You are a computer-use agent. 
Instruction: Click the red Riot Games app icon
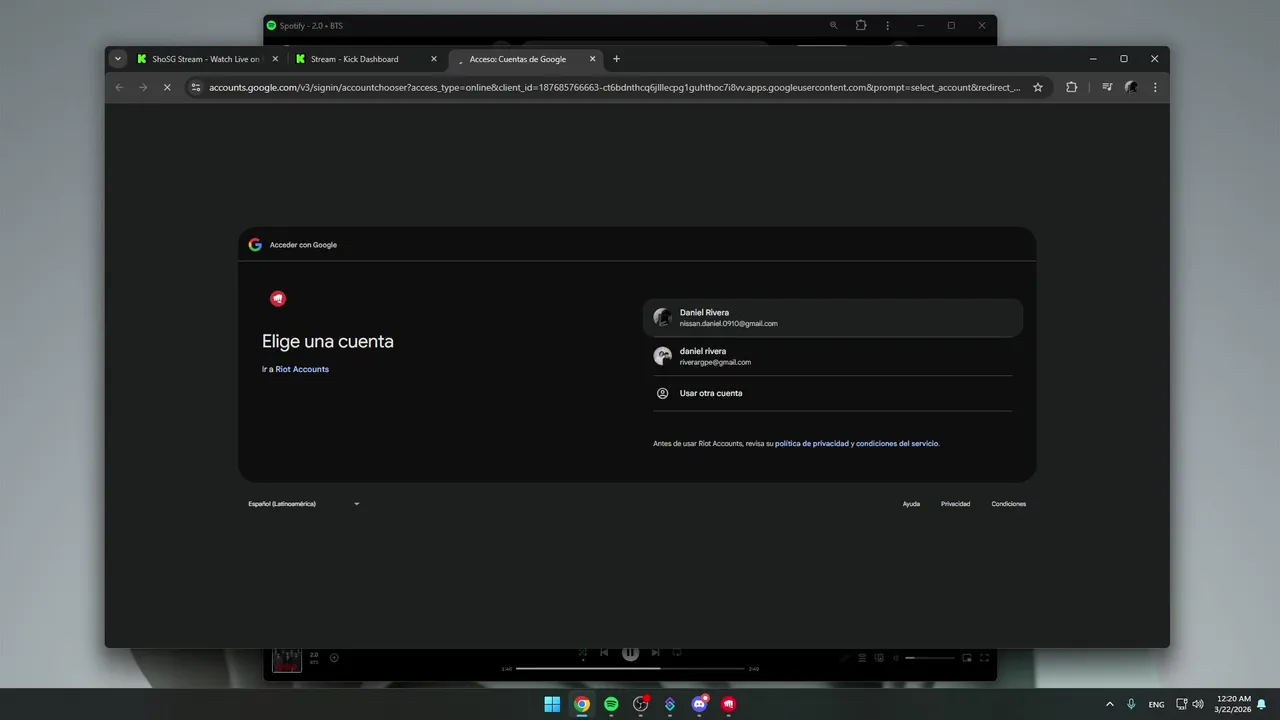point(278,298)
